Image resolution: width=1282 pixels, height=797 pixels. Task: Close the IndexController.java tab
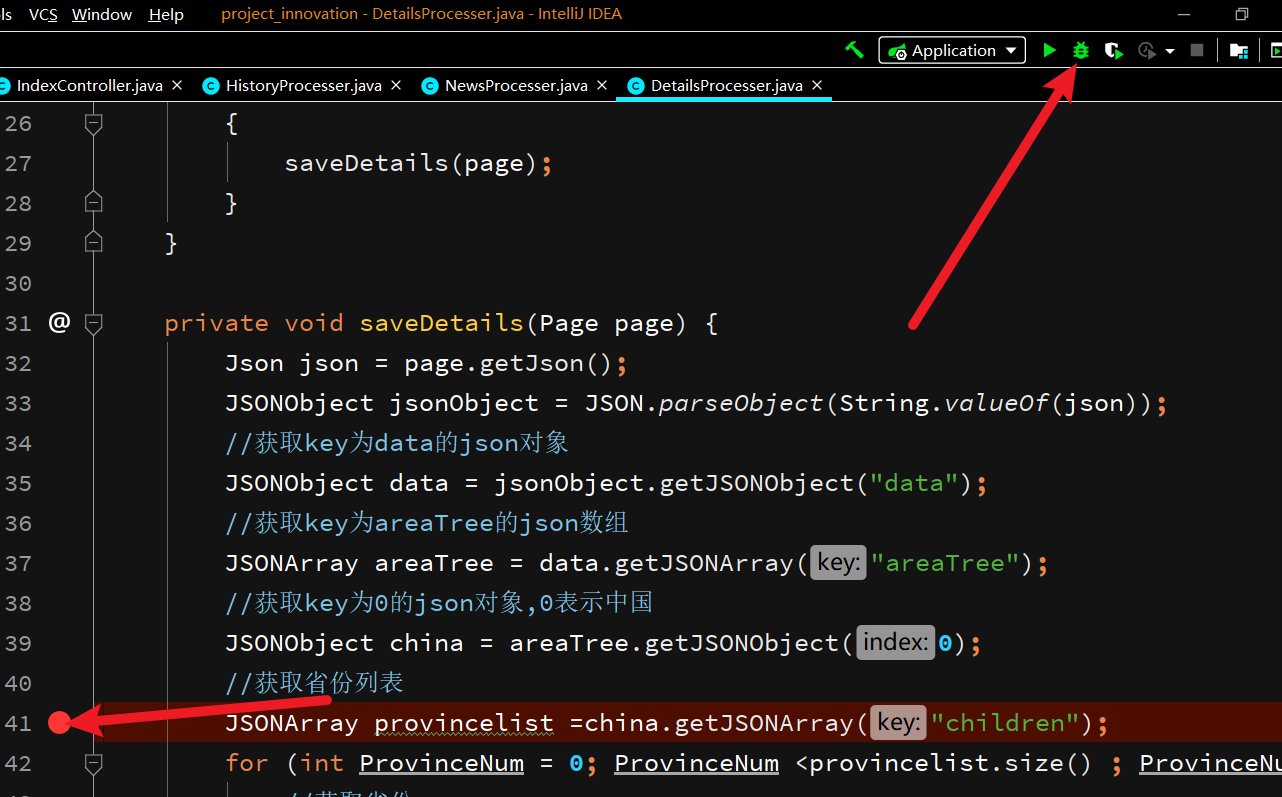click(177, 86)
